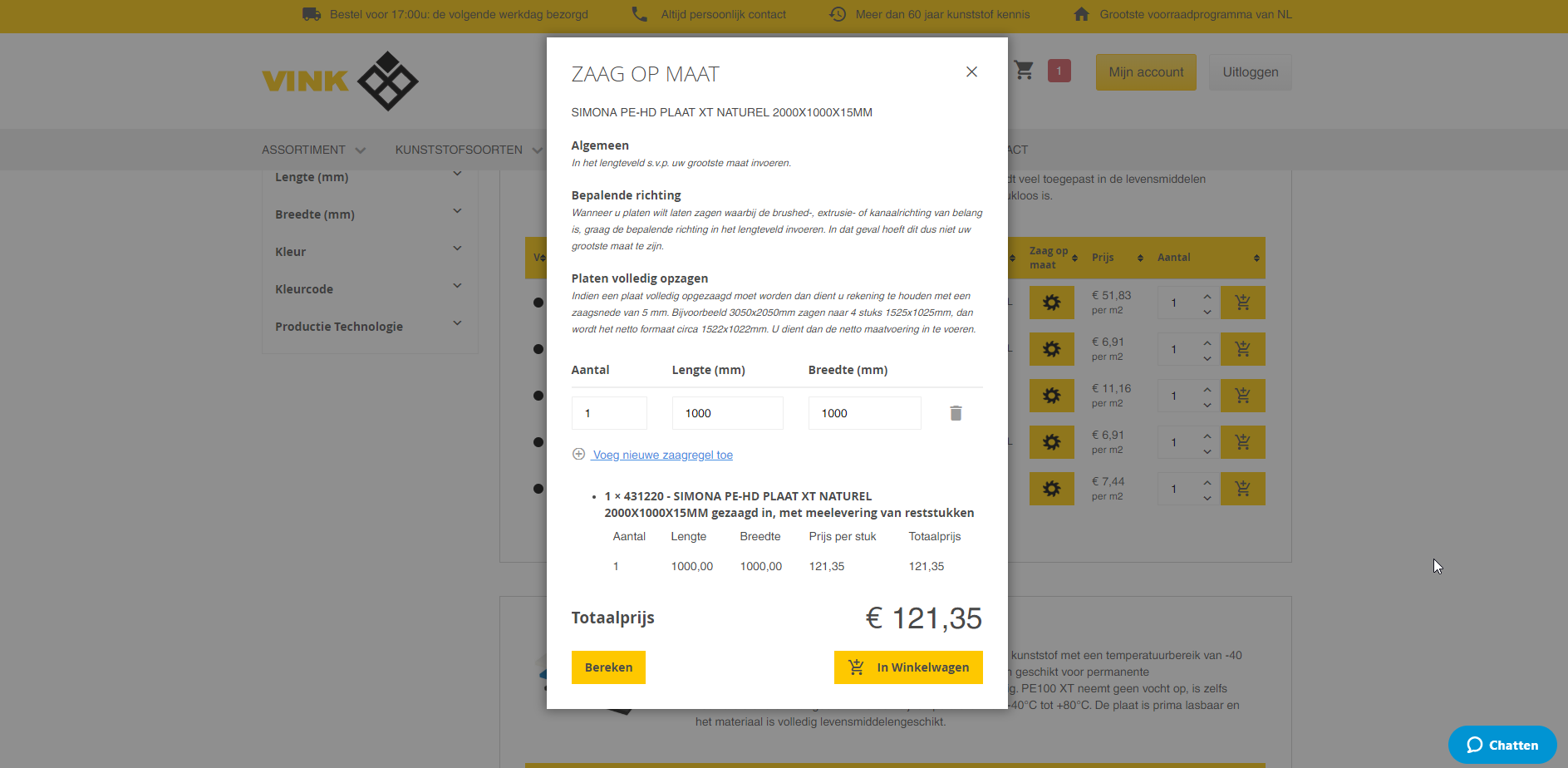Add € 11,16 product to cart
Viewport: 1568px width, 768px height.
coord(1243,396)
